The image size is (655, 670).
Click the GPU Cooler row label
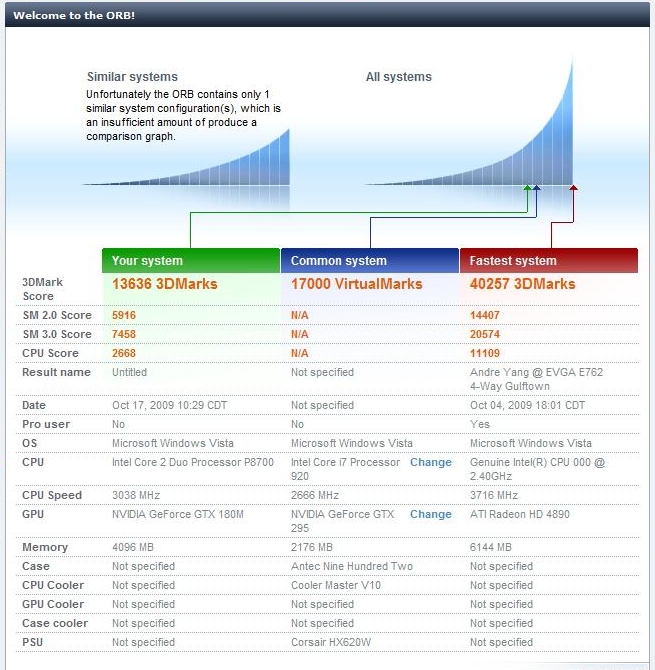coord(53,604)
